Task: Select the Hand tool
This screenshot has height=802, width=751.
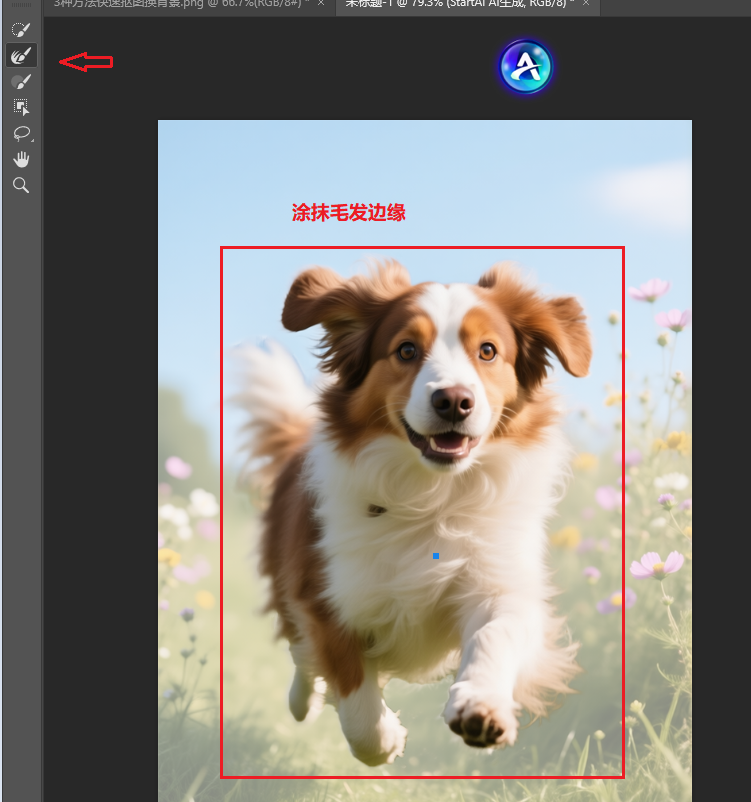Action: click(21, 159)
